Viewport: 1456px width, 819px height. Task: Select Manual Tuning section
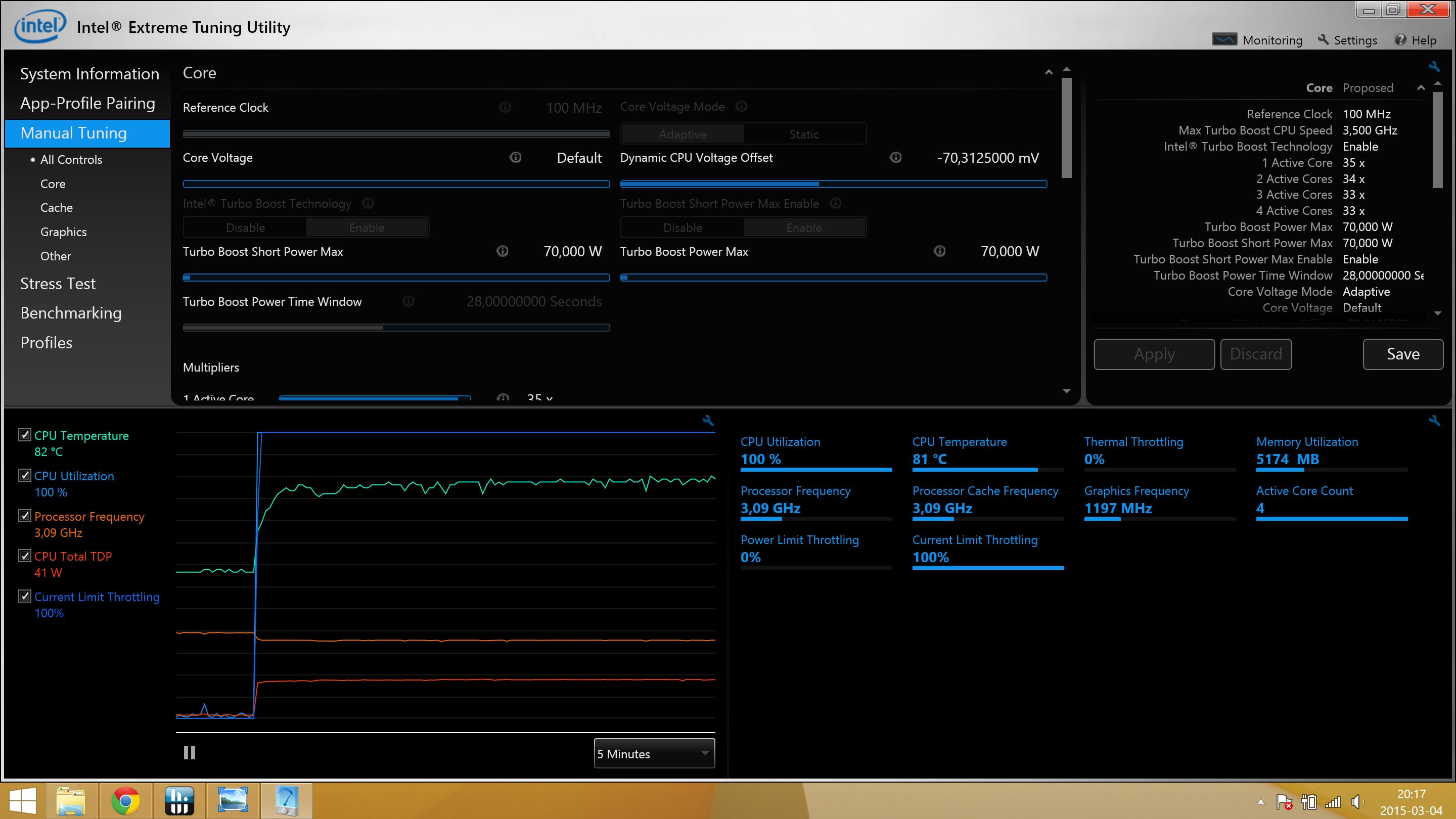tap(87, 133)
